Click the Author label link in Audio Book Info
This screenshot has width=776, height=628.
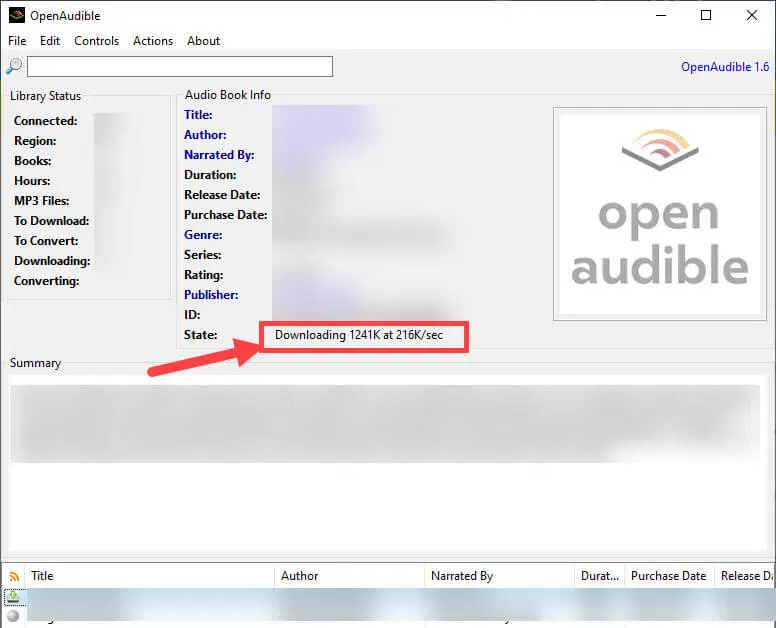coord(205,135)
